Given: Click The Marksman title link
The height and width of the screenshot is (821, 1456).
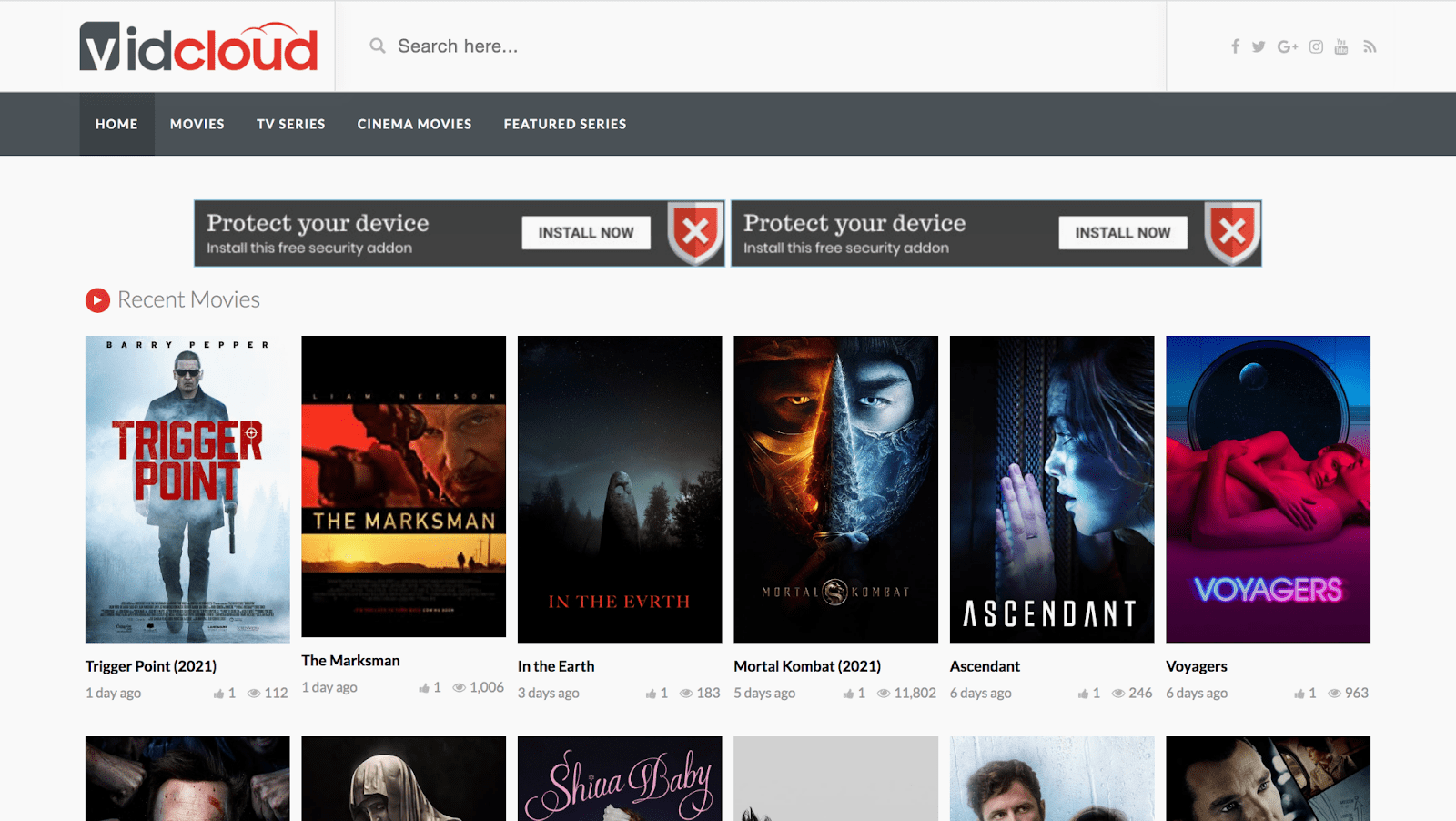Looking at the screenshot, I should (x=350, y=661).
